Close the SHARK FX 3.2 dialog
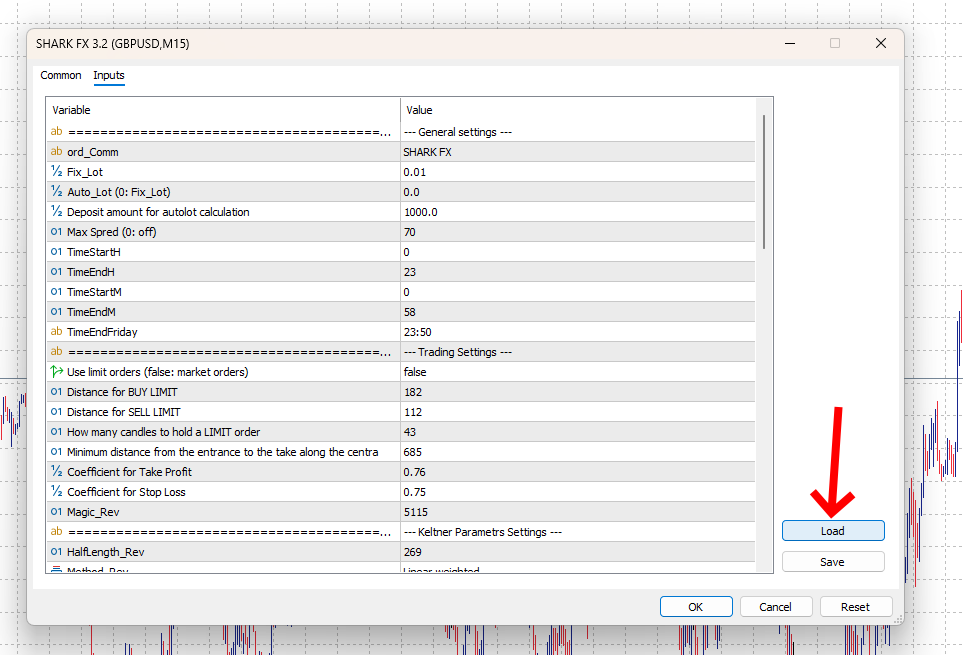This screenshot has height=655, width=963. point(881,43)
